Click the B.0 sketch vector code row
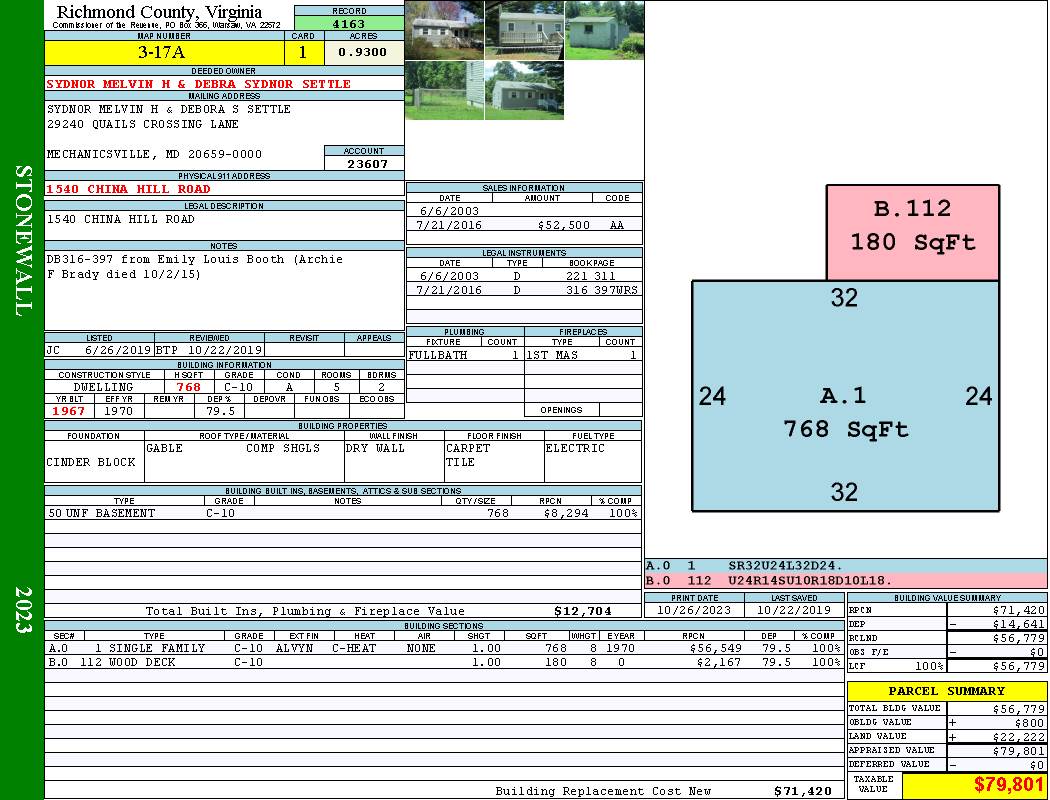Screen dimensions: 1050x800 point(846,580)
